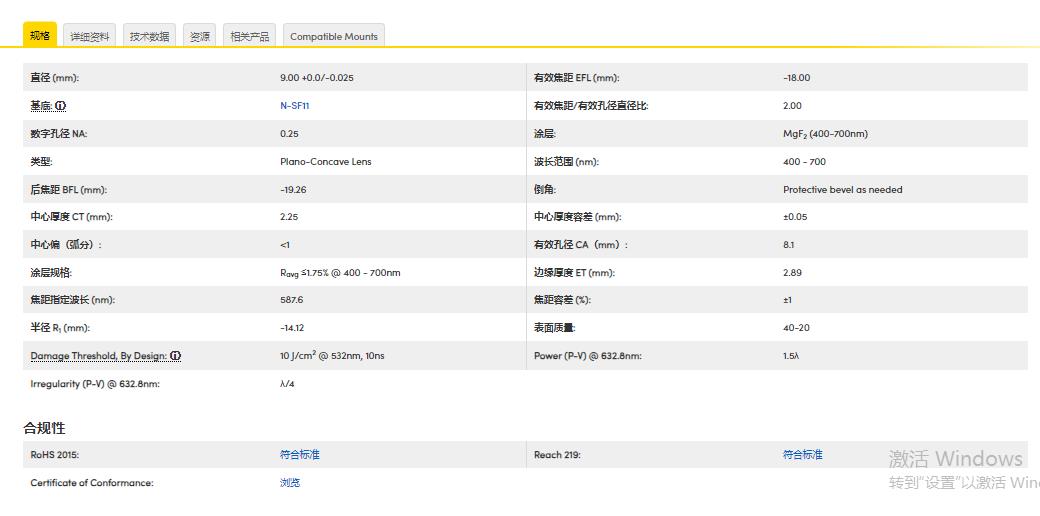The width and height of the screenshot is (1040, 516).
Task: Open the 相关产品 tab
Action: (x=249, y=36)
